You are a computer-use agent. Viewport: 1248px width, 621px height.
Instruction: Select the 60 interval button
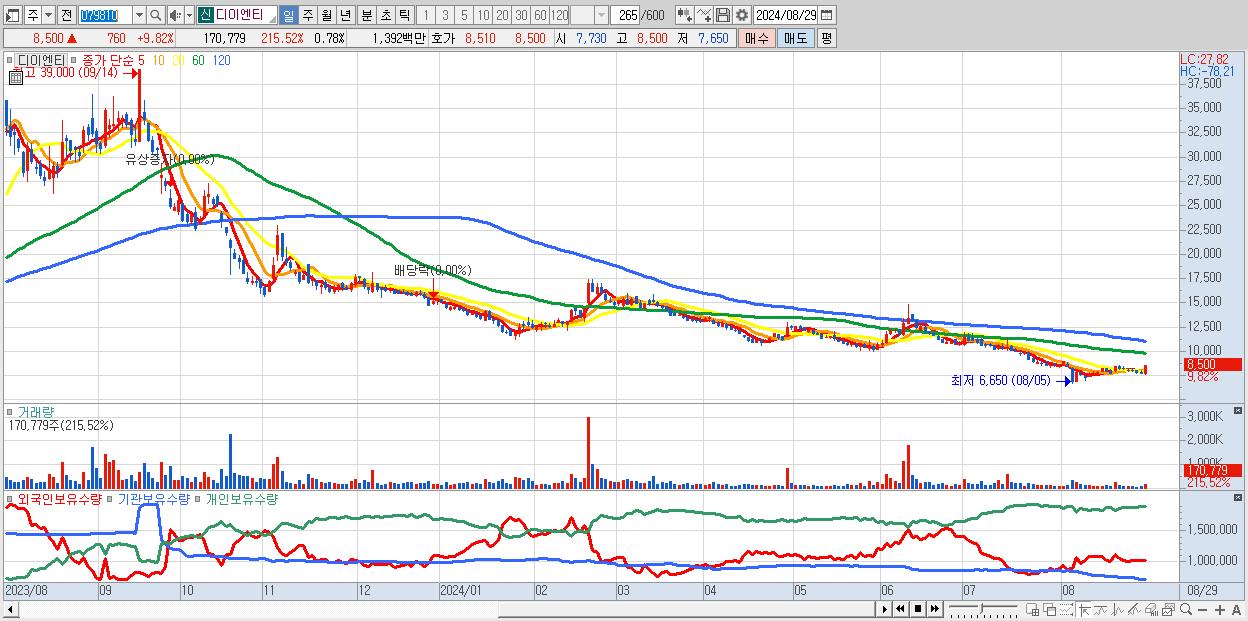click(x=540, y=15)
